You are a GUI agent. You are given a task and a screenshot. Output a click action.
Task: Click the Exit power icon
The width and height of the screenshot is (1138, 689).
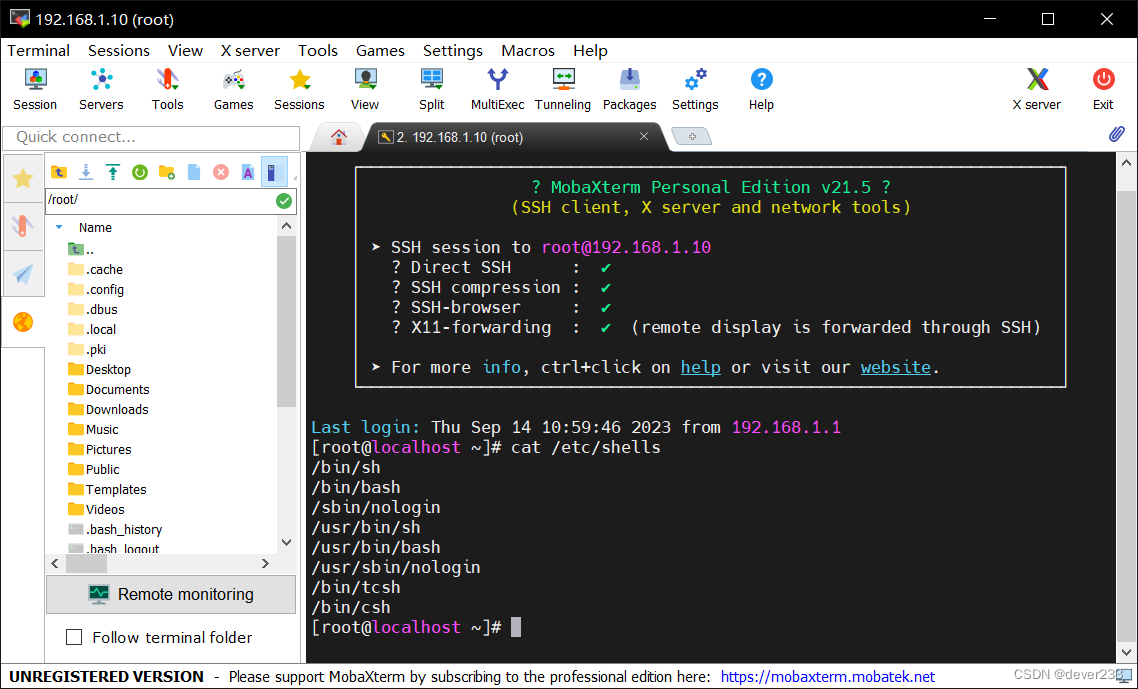pyautogui.click(x=1103, y=89)
